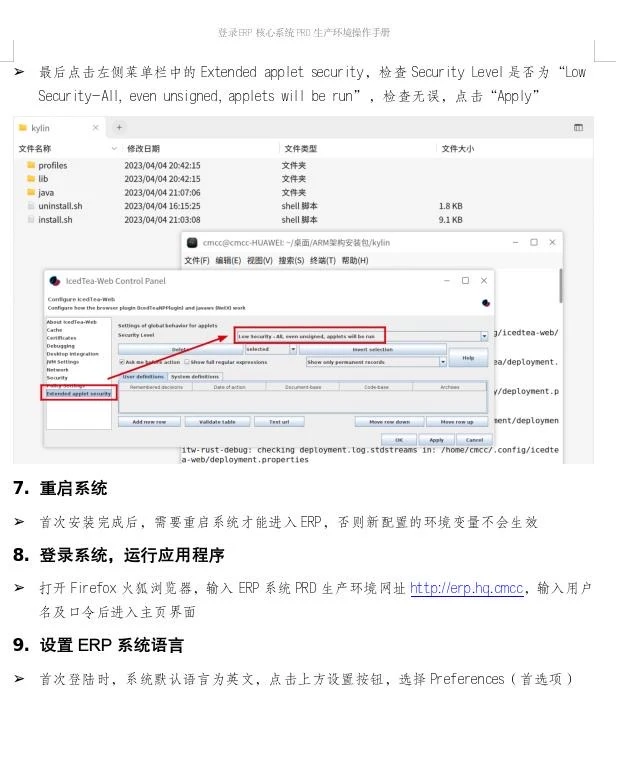Click 'Remembered decisions' table column header

[156, 387]
